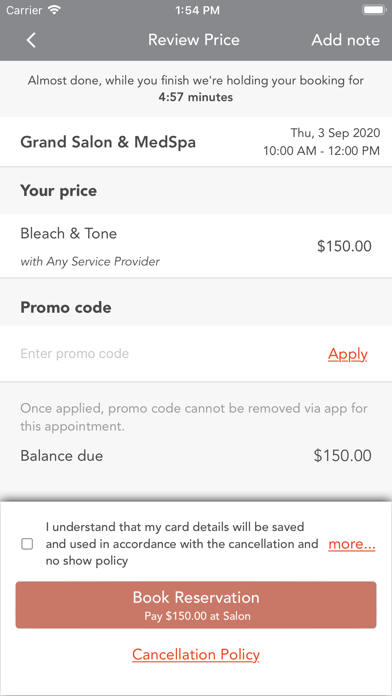392x696 pixels.
Task: Check the card details policy checkbox
Action: tap(27, 544)
